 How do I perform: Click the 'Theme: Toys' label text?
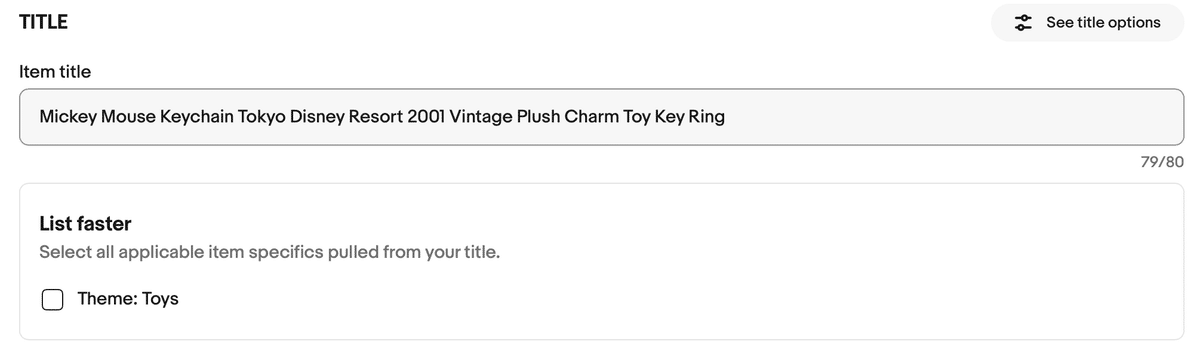click(128, 299)
